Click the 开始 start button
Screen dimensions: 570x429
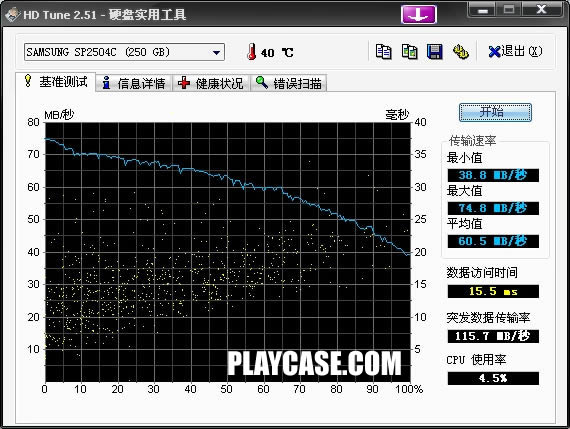[x=495, y=112]
